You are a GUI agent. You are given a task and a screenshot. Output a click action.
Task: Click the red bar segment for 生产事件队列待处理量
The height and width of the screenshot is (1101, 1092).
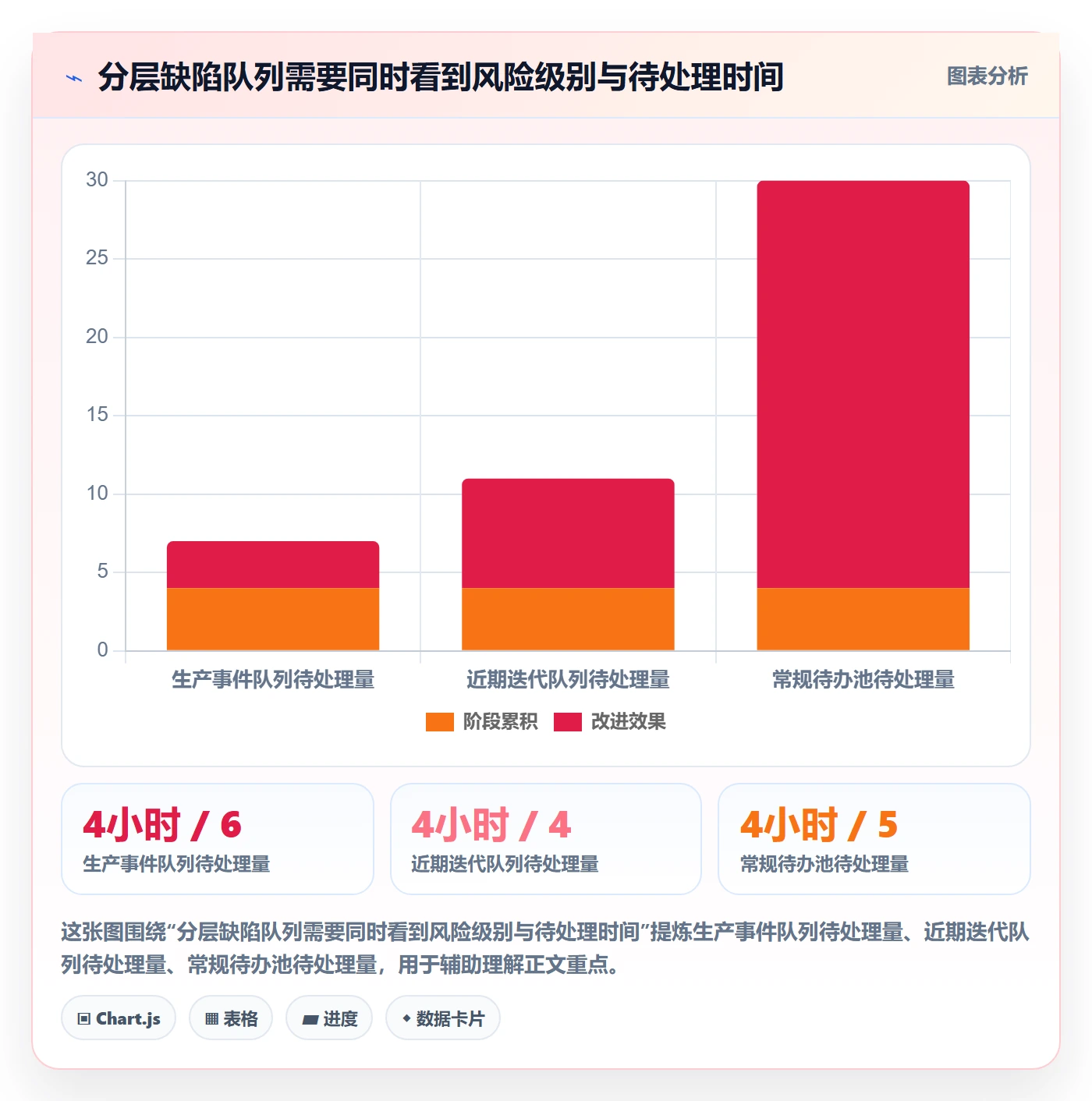[x=273, y=565]
